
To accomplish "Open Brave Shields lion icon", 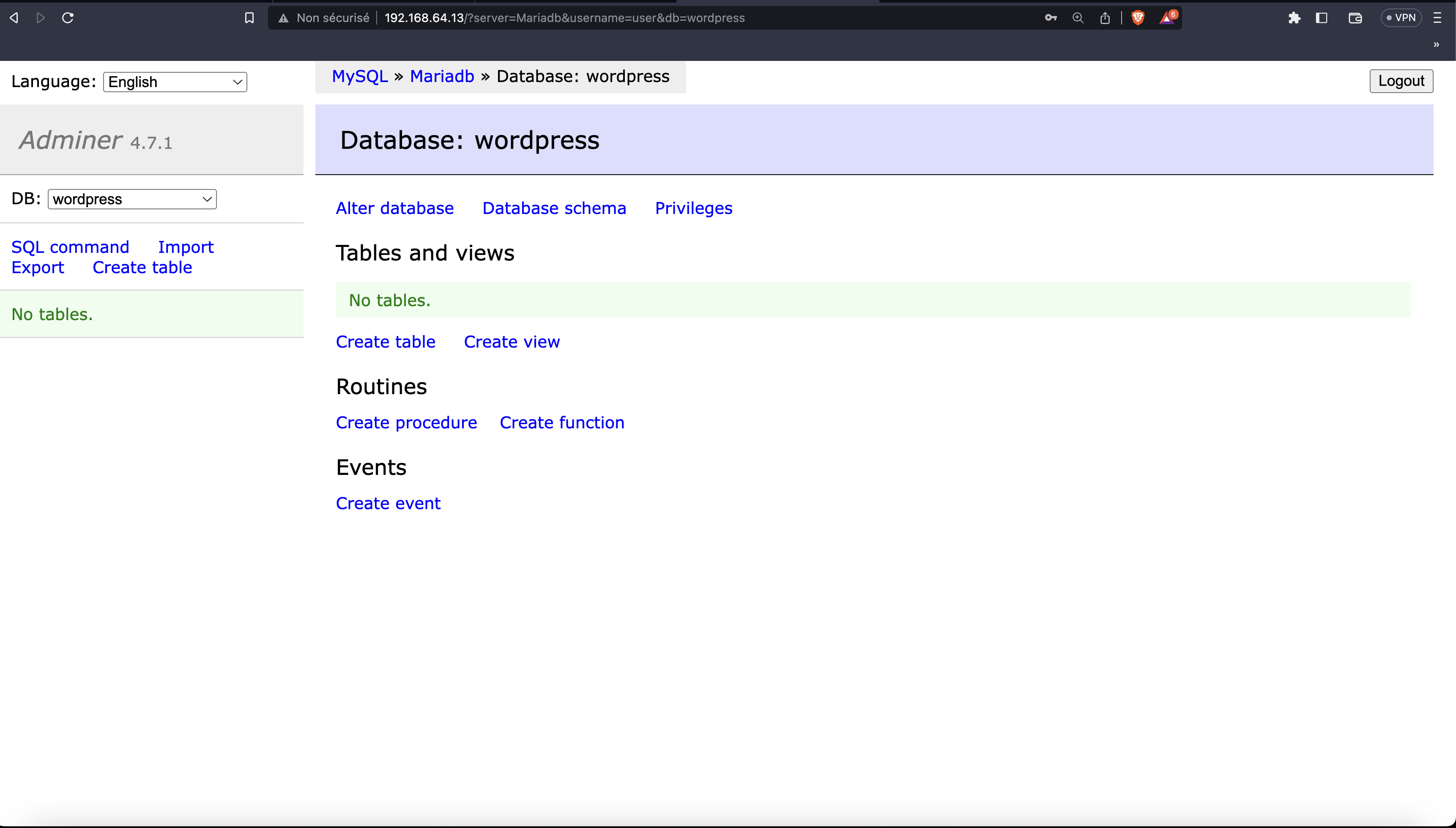I will (1138, 18).
